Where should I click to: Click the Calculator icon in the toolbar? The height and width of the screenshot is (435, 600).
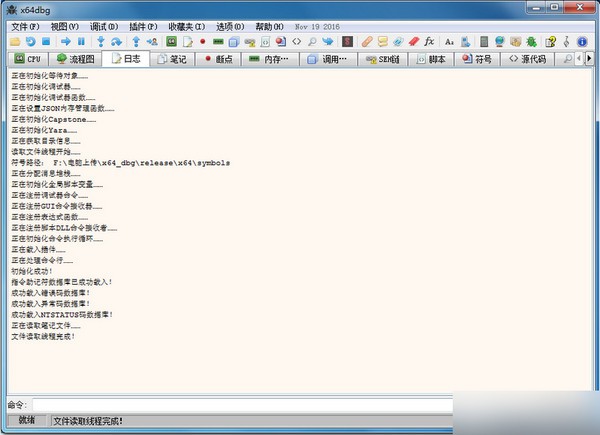coord(484,41)
